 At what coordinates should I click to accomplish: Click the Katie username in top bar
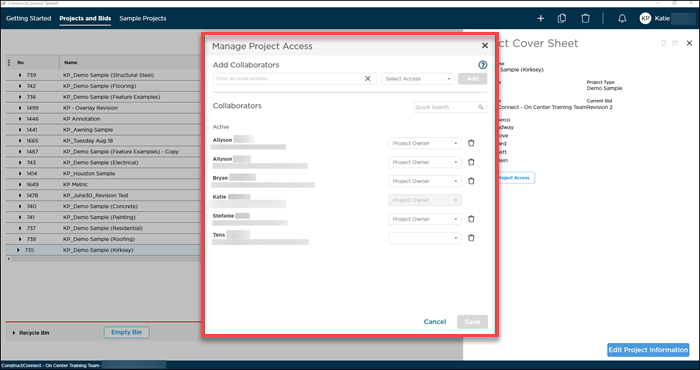point(662,18)
